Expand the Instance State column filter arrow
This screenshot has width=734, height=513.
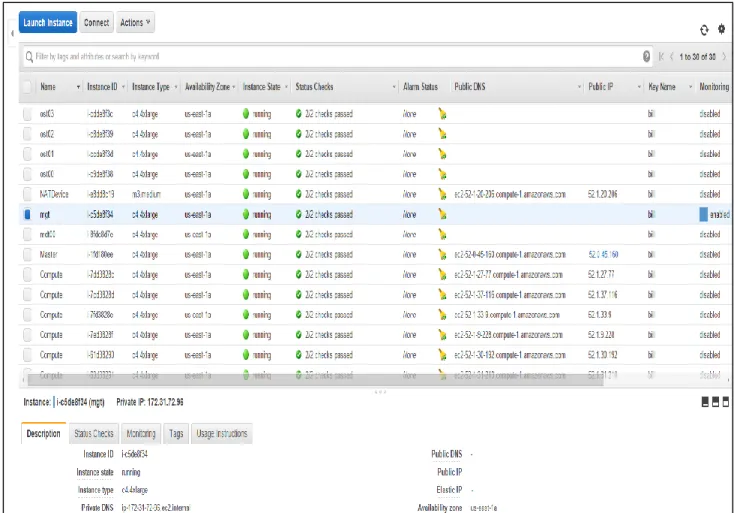(x=286, y=87)
